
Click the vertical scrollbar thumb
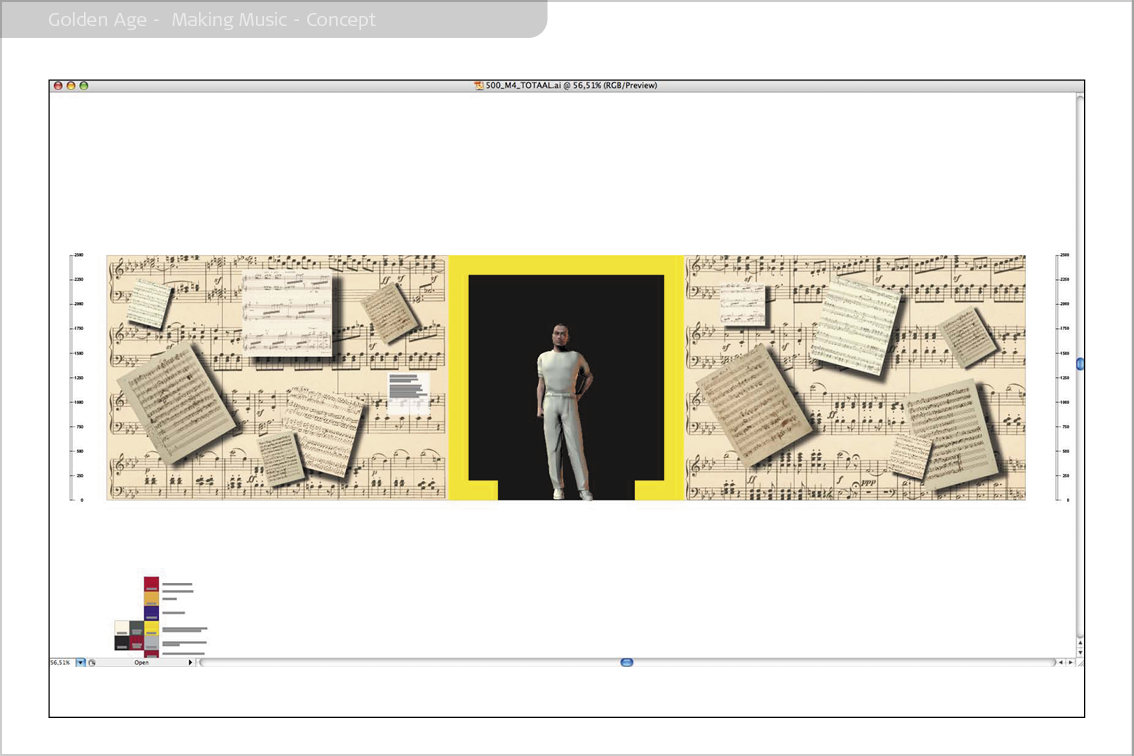point(1080,364)
